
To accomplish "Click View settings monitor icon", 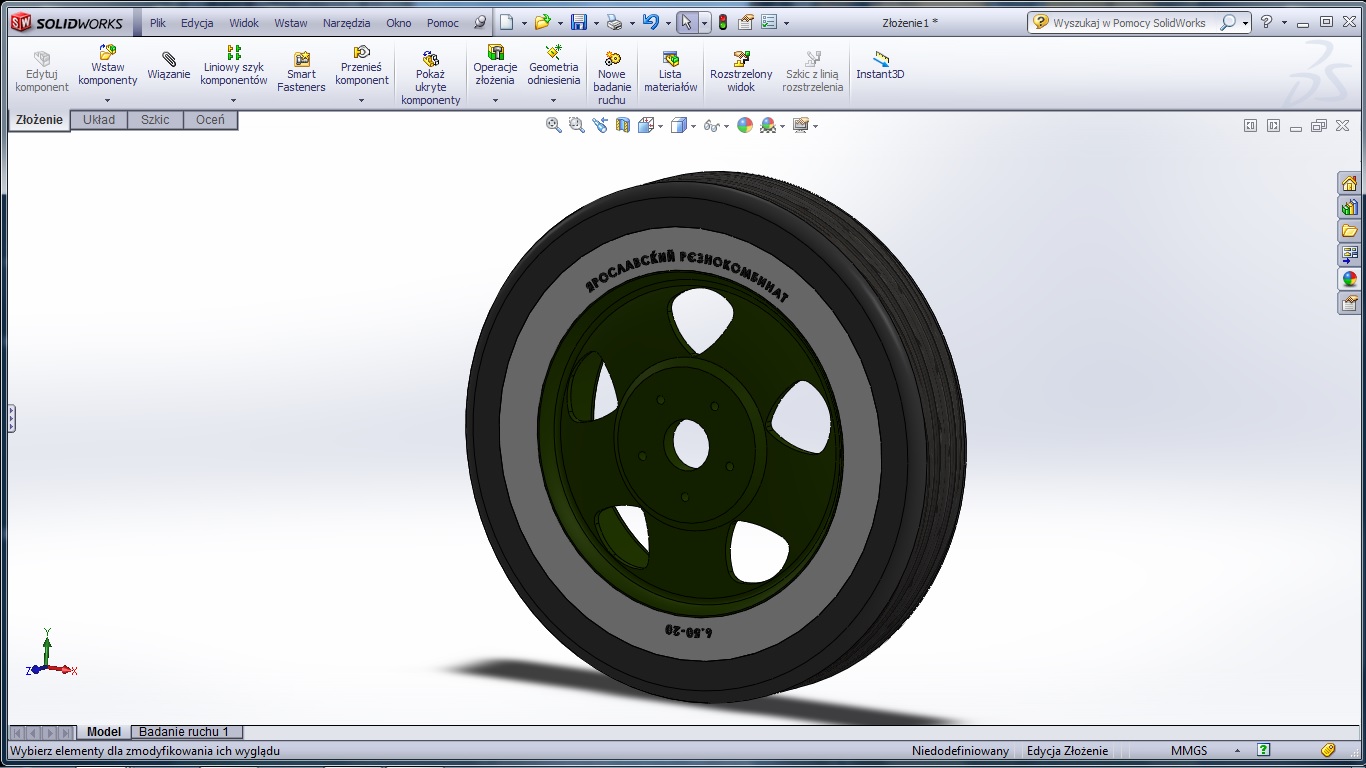I will pos(800,125).
